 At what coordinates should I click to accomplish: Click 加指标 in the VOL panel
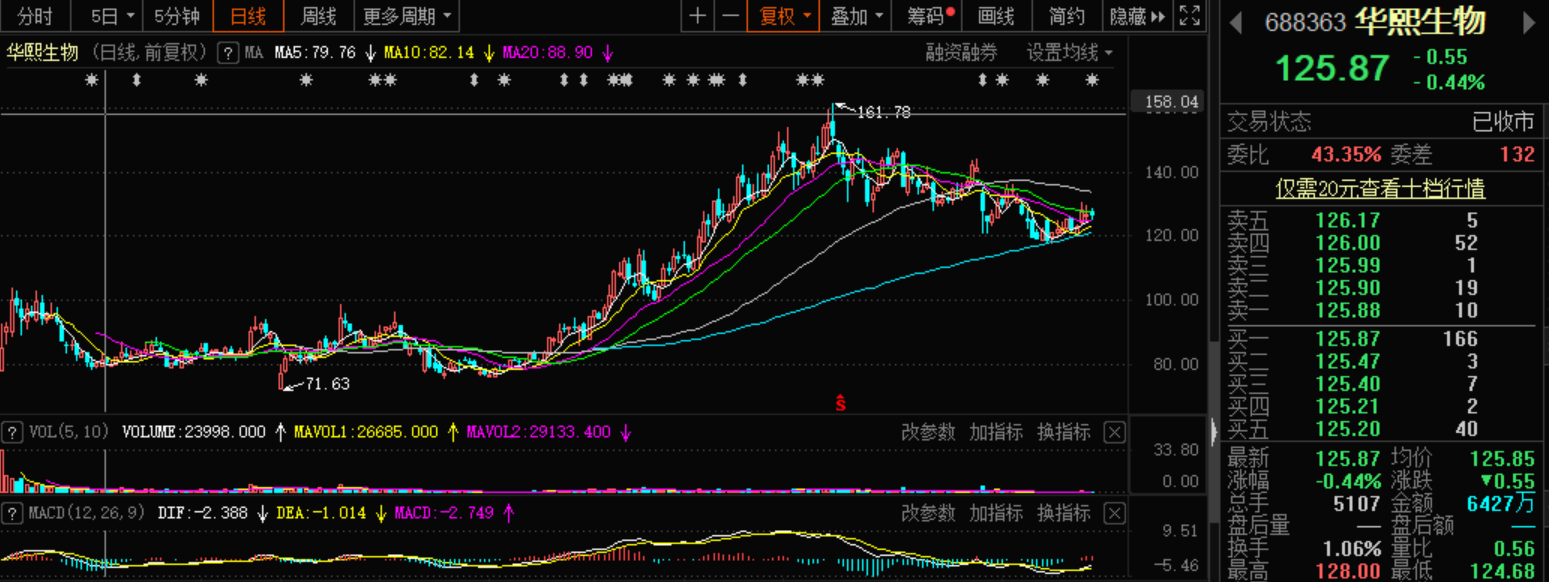[996, 432]
